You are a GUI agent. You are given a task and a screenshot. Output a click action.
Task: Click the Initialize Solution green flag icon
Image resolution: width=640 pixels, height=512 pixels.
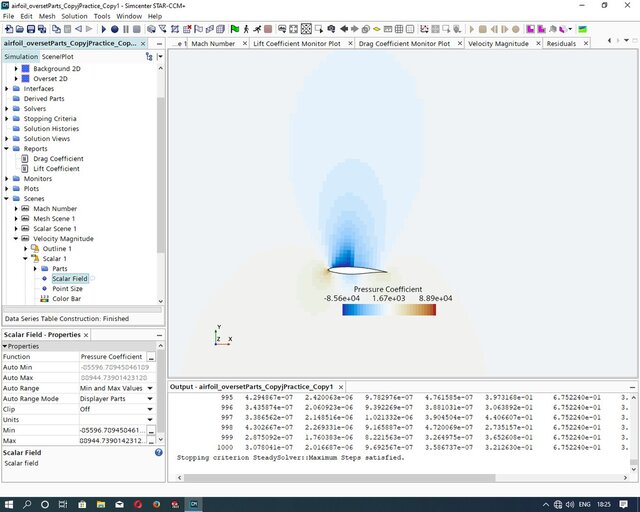(235, 29)
